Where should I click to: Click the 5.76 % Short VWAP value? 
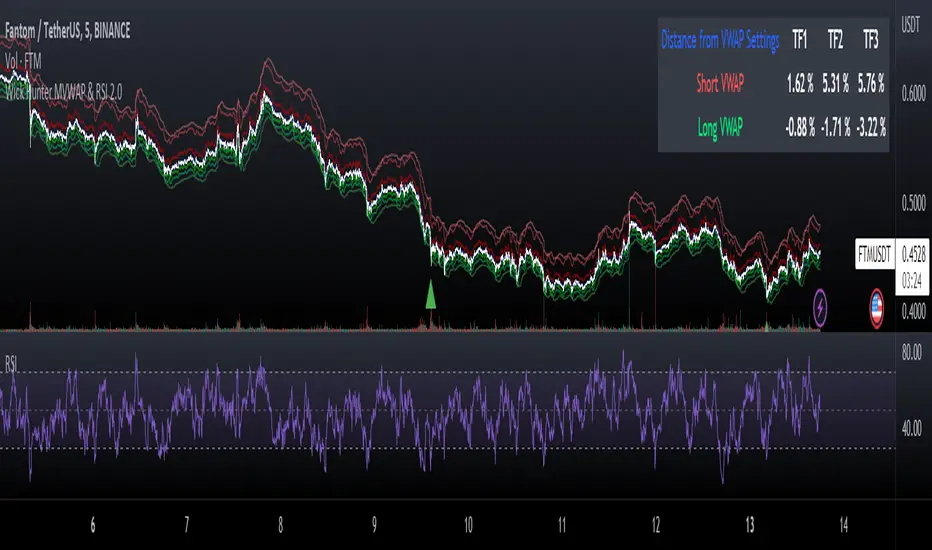click(x=870, y=85)
